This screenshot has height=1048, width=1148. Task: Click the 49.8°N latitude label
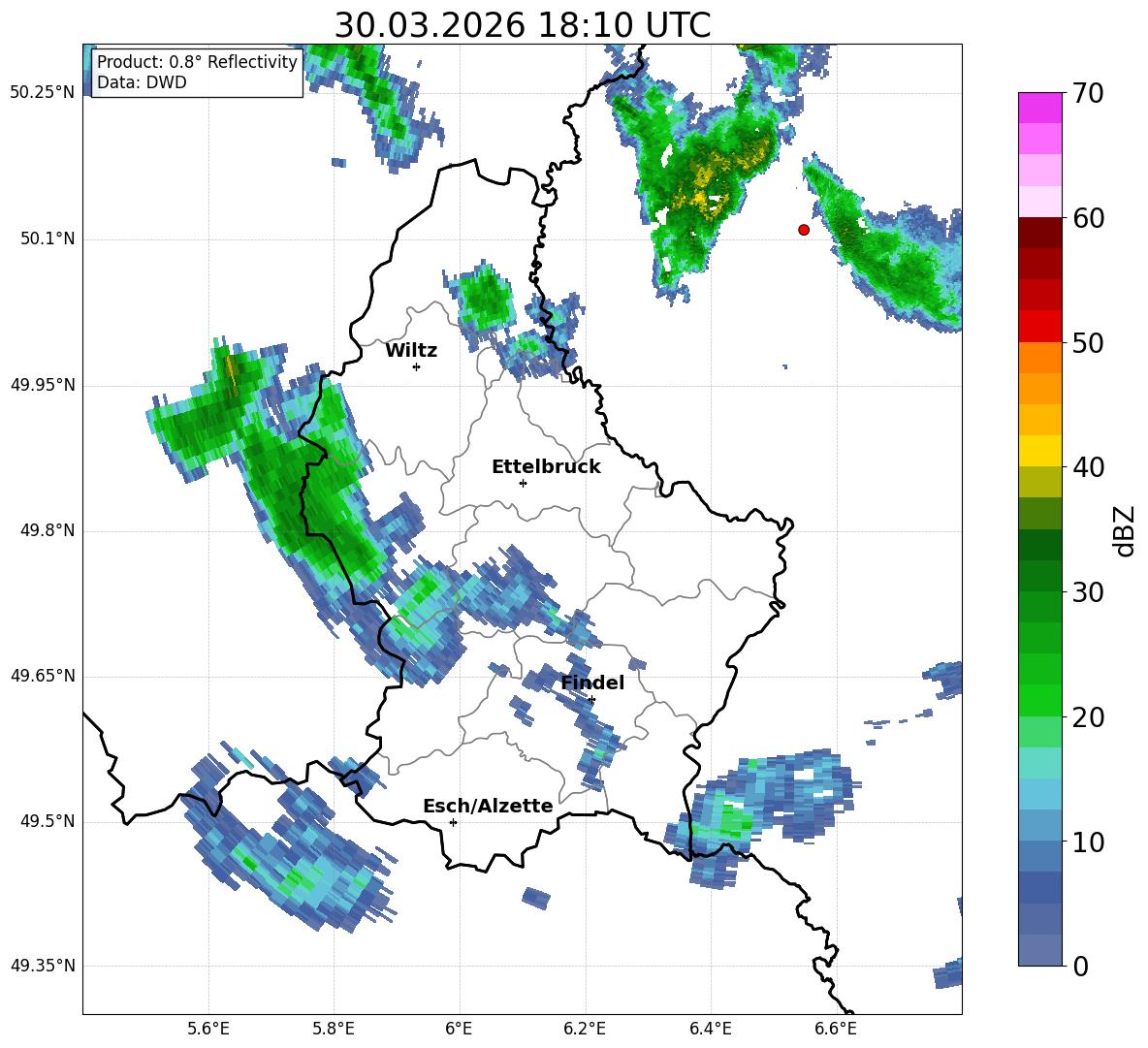pos(48,530)
